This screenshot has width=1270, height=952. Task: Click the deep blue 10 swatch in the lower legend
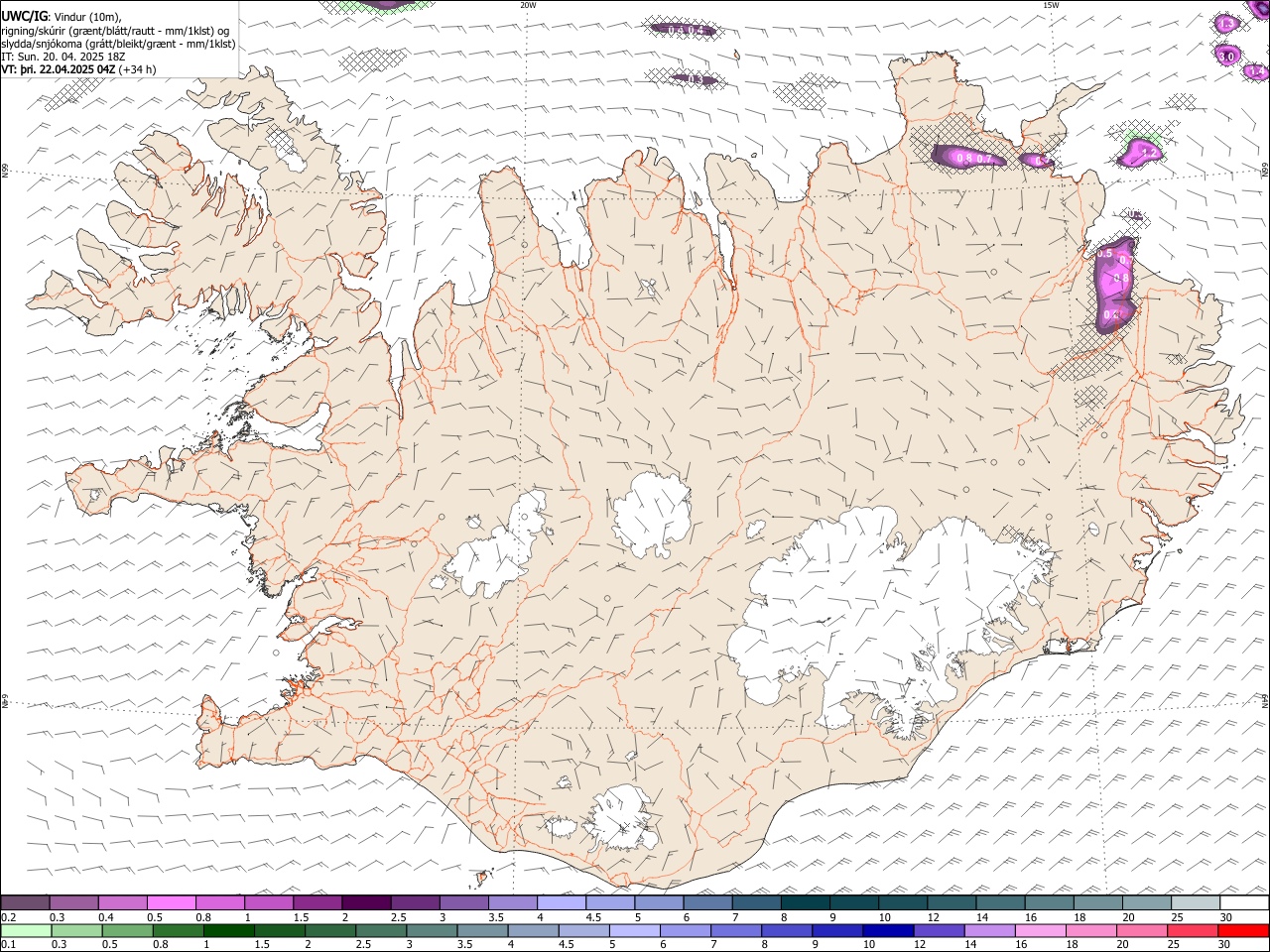pyautogui.click(x=888, y=930)
